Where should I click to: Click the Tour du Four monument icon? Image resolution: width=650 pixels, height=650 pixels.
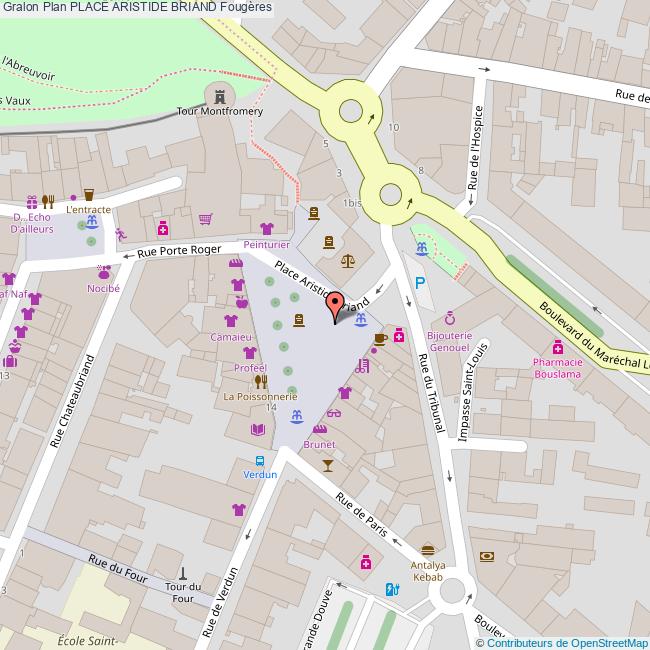[x=183, y=570]
